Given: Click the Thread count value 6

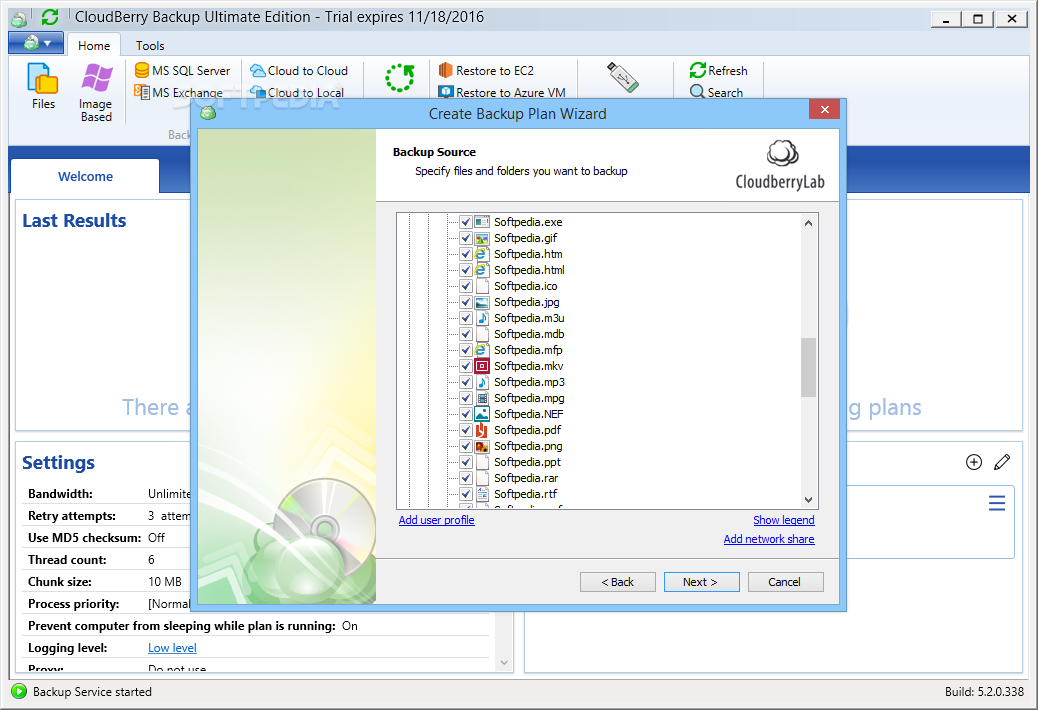Looking at the screenshot, I should pos(152,560).
